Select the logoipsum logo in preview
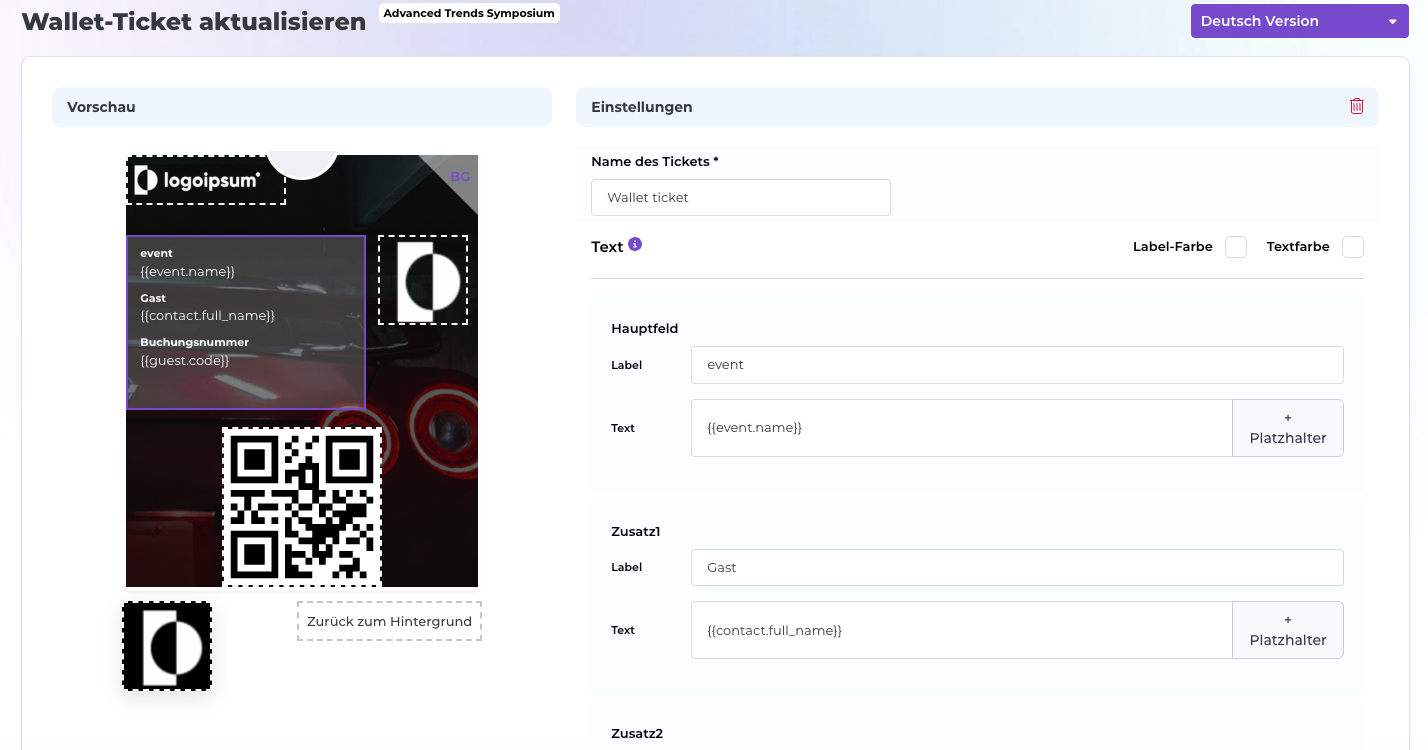 (206, 180)
